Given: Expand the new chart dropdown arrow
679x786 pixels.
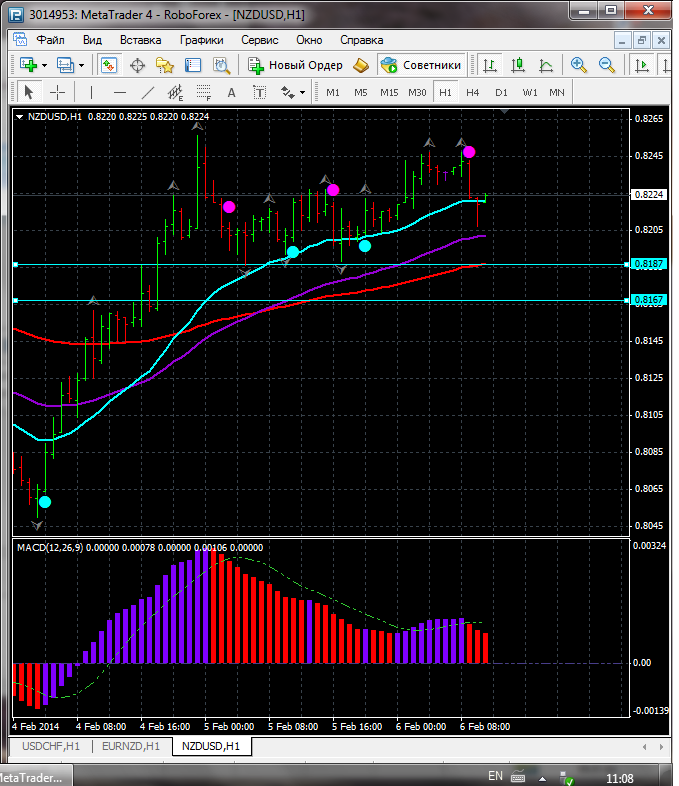Looking at the screenshot, I should [44, 65].
